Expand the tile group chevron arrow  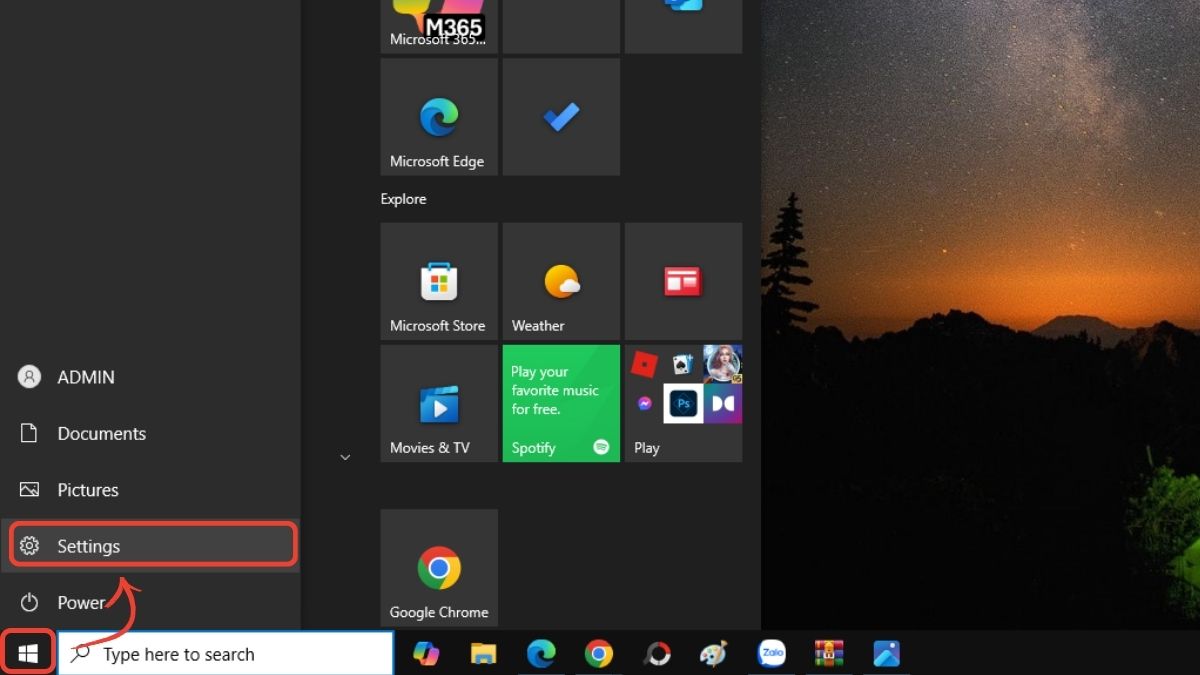345,457
